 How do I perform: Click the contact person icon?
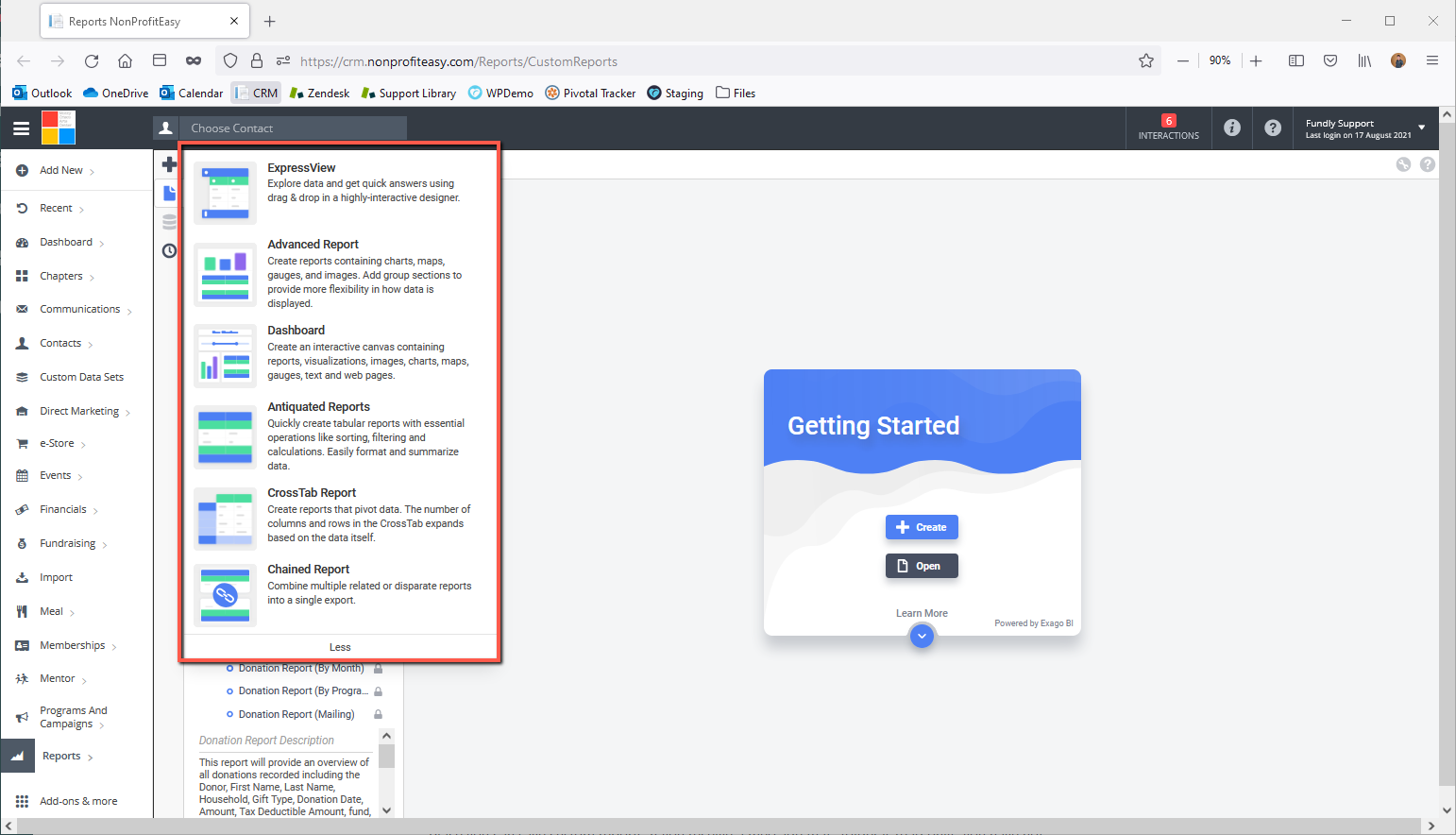point(165,128)
